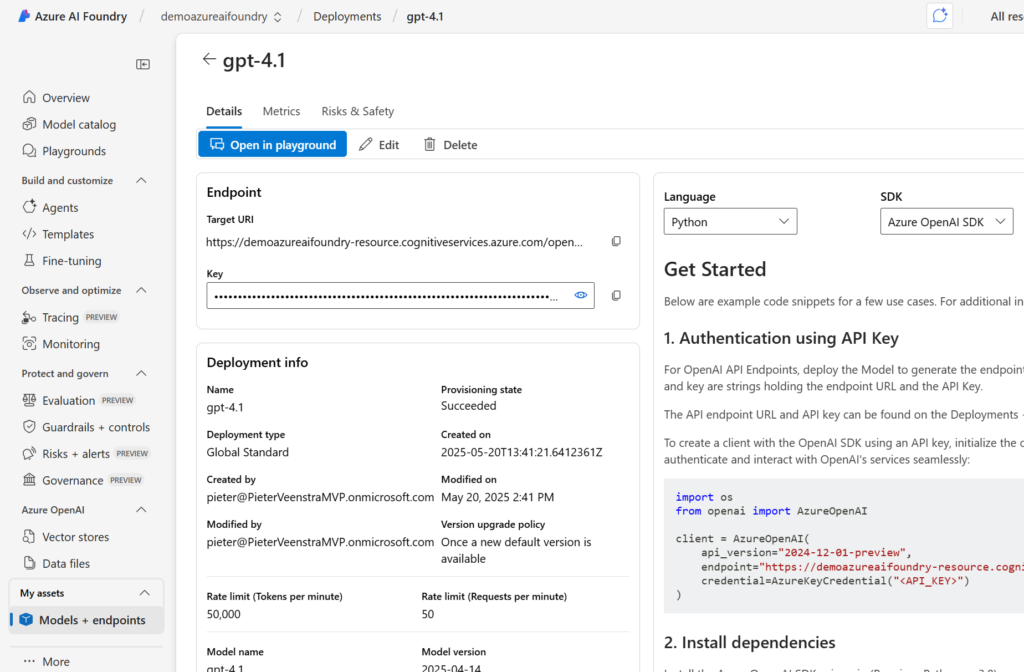
Task: Click the Fine-tuning flask icon
Action: tap(29, 261)
